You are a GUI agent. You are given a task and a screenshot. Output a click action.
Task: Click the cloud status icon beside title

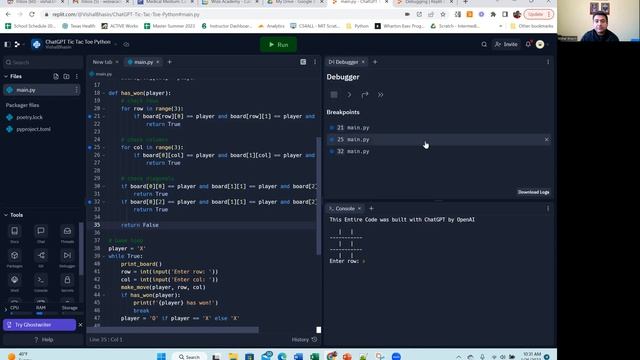pyautogui.click(x=126, y=44)
